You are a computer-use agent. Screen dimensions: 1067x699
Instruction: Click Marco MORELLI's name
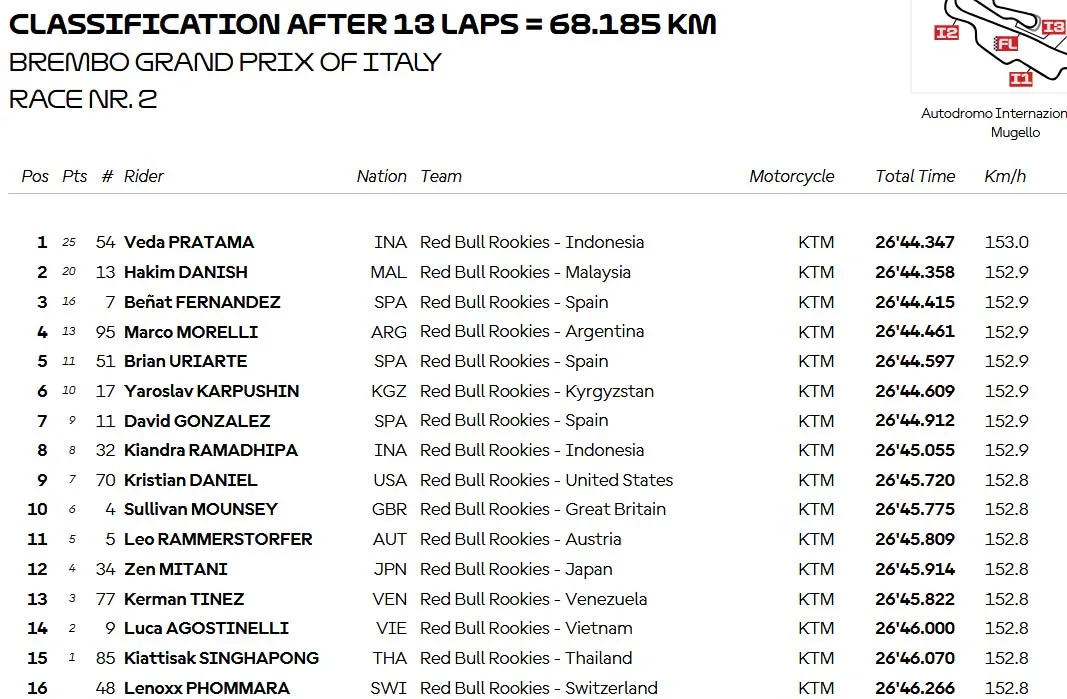[x=191, y=332]
